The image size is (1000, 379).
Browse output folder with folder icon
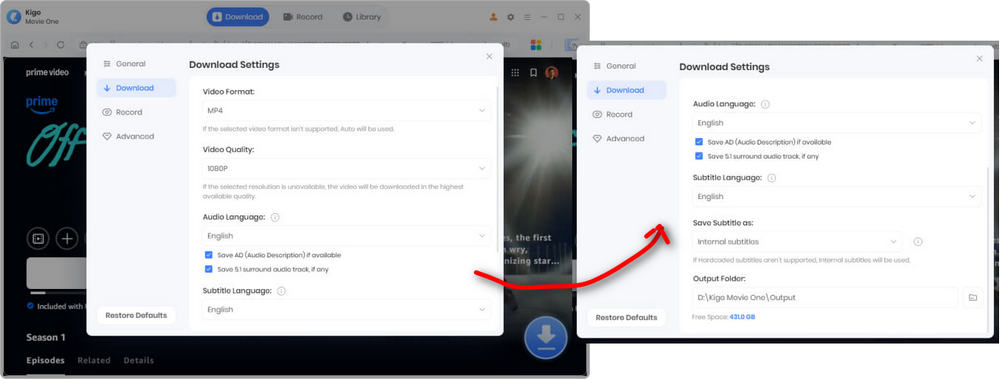coord(973,297)
